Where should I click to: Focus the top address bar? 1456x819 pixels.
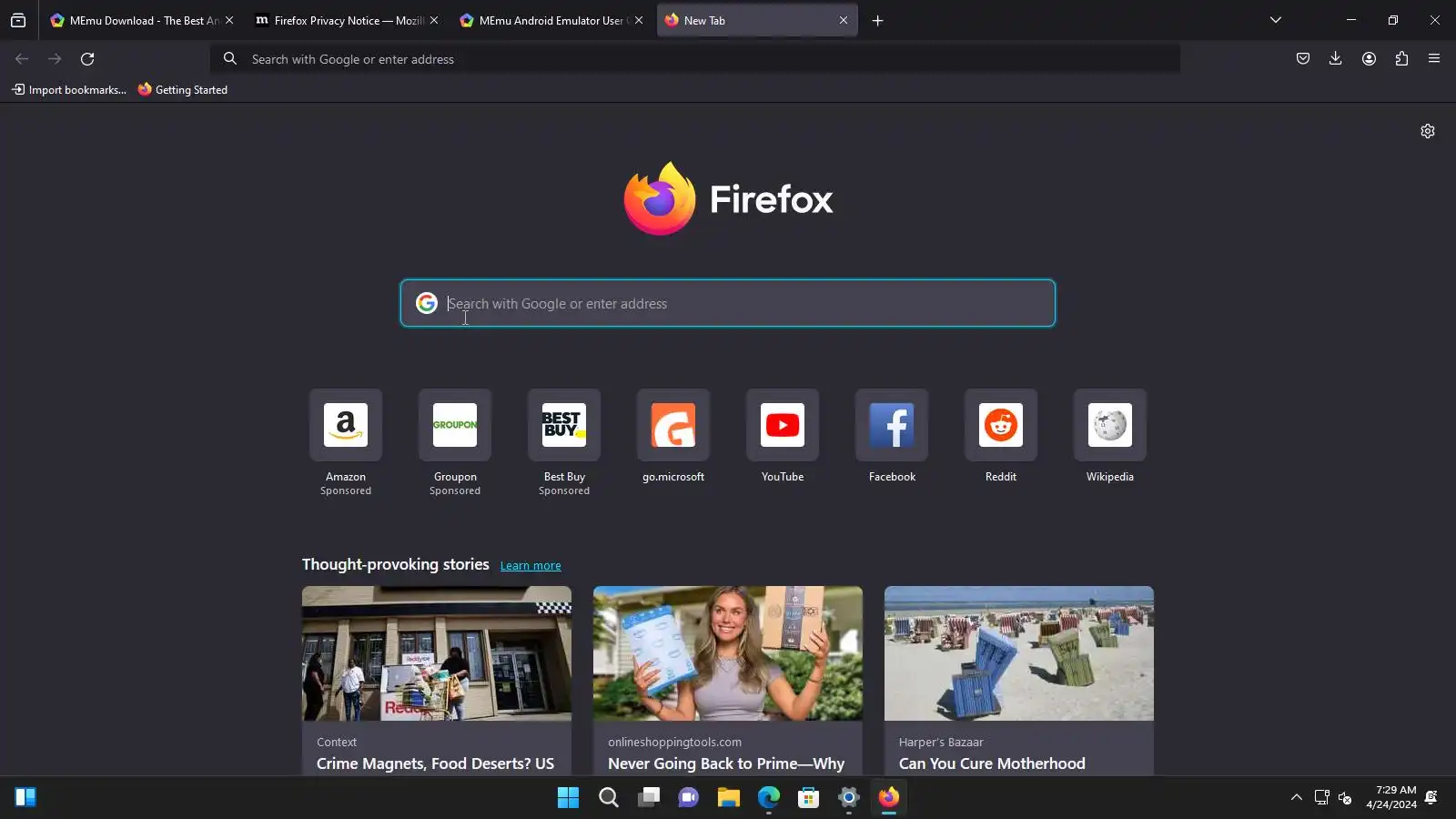pyautogui.click(x=696, y=59)
